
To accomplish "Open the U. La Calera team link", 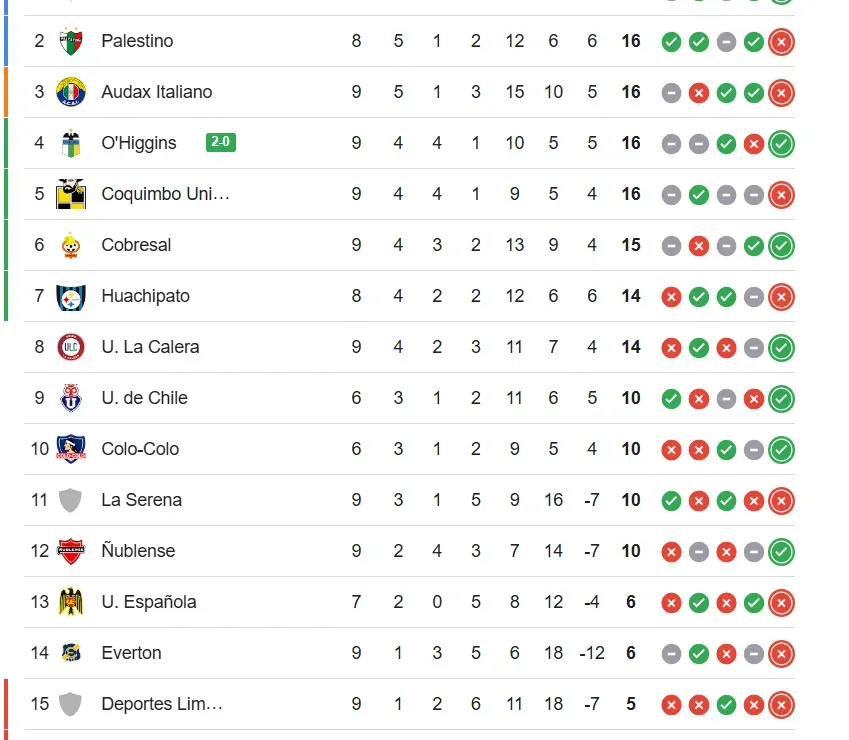I will [150, 347].
